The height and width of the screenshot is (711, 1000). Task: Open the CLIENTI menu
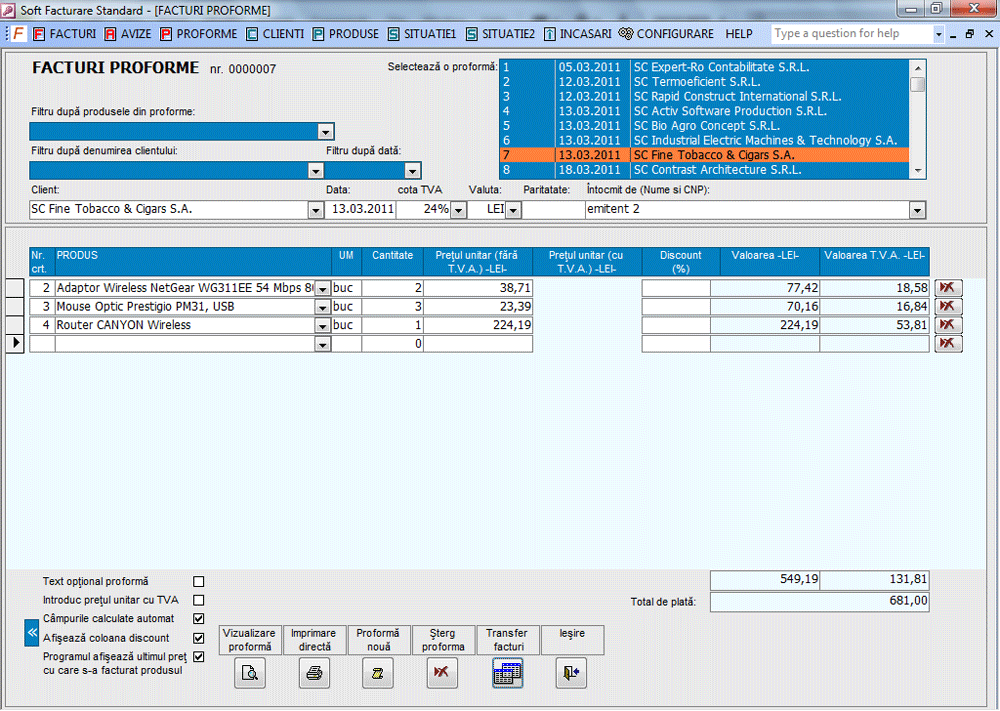click(x=276, y=34)
